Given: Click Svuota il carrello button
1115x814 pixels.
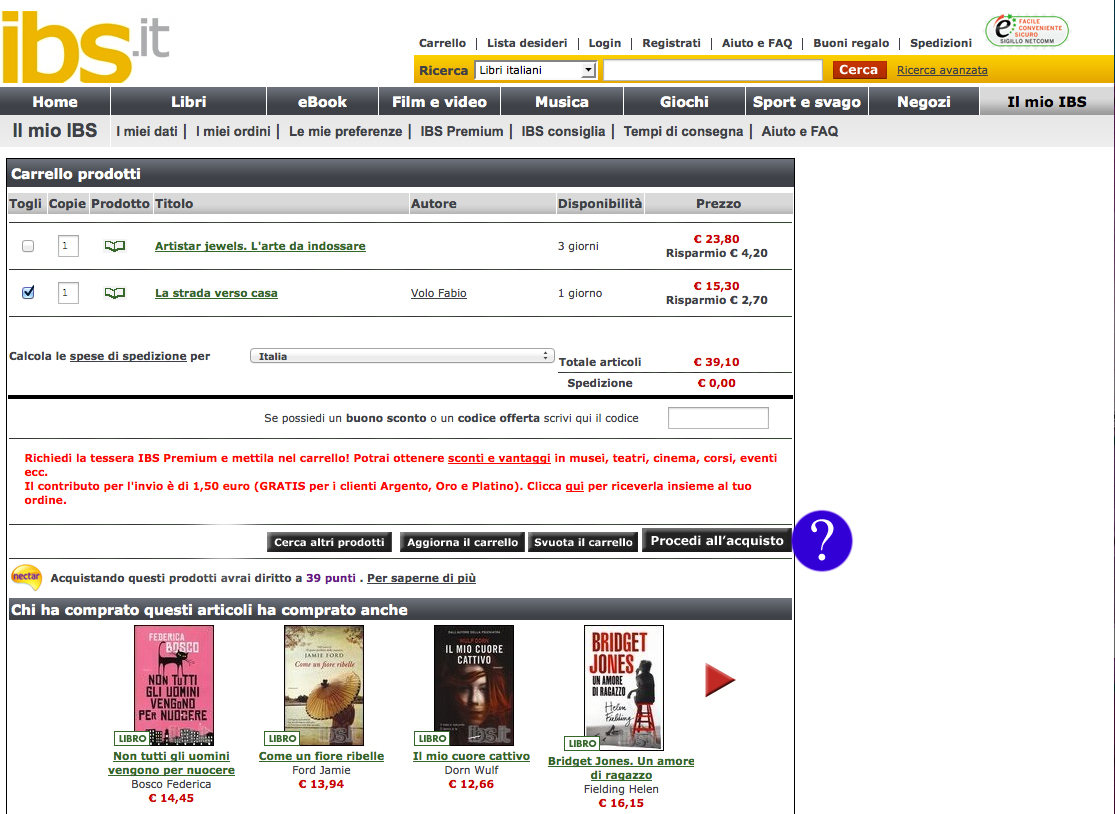Looking at the screenshot, I should coord(583,542).
